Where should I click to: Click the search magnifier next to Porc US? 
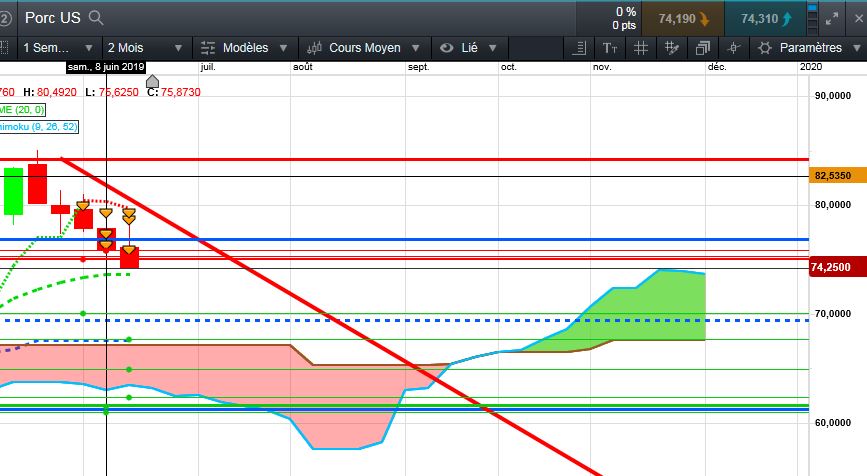[x=96, y=18]
